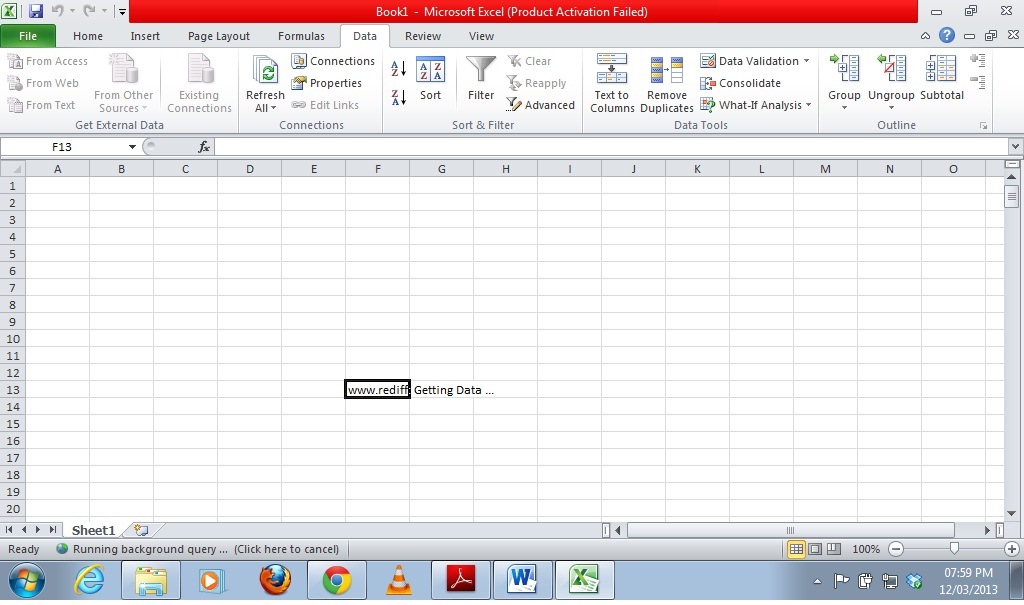Sort Z to A descending
The width and height of the screenshot is (1024, 605).
click(399, 98)
